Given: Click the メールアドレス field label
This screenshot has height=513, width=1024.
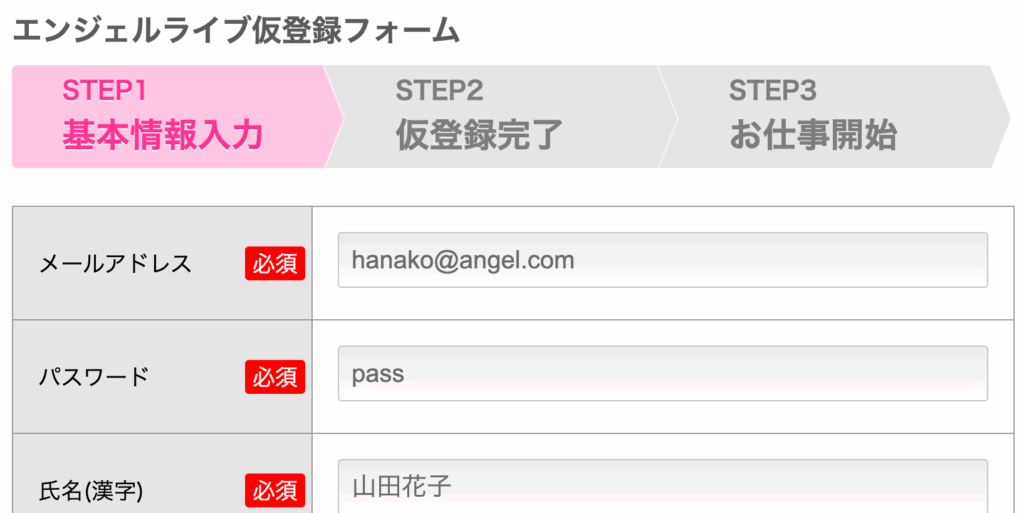Looking at the screenshot, I should [115, 264].
